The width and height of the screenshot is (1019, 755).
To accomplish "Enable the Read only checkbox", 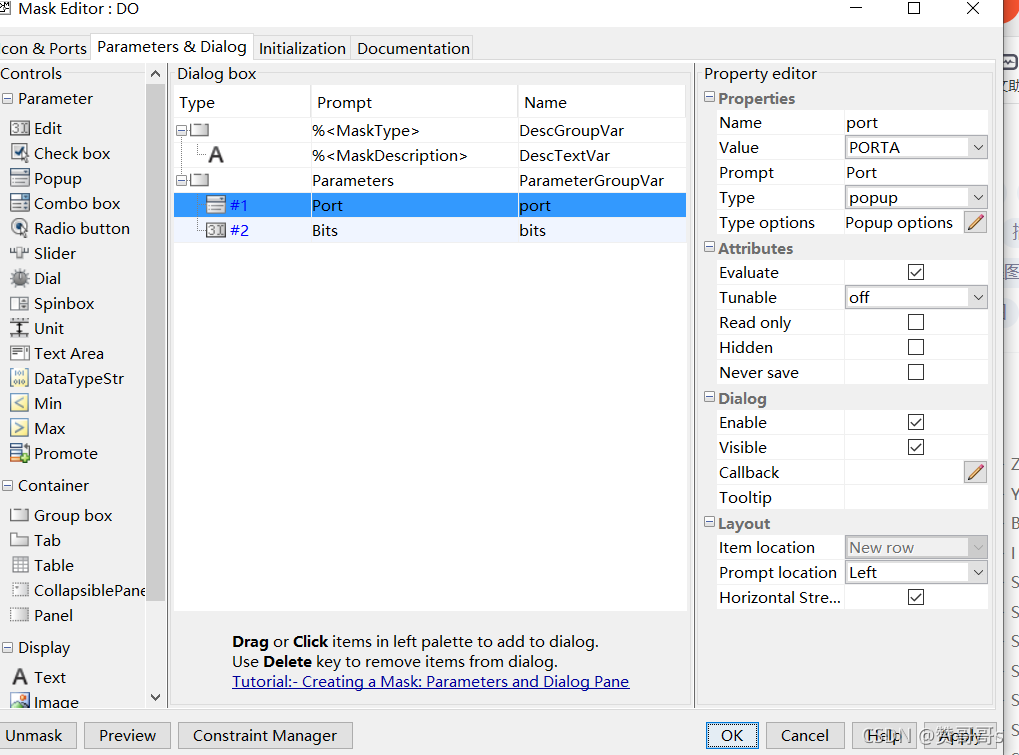I will tap(916, 322).
